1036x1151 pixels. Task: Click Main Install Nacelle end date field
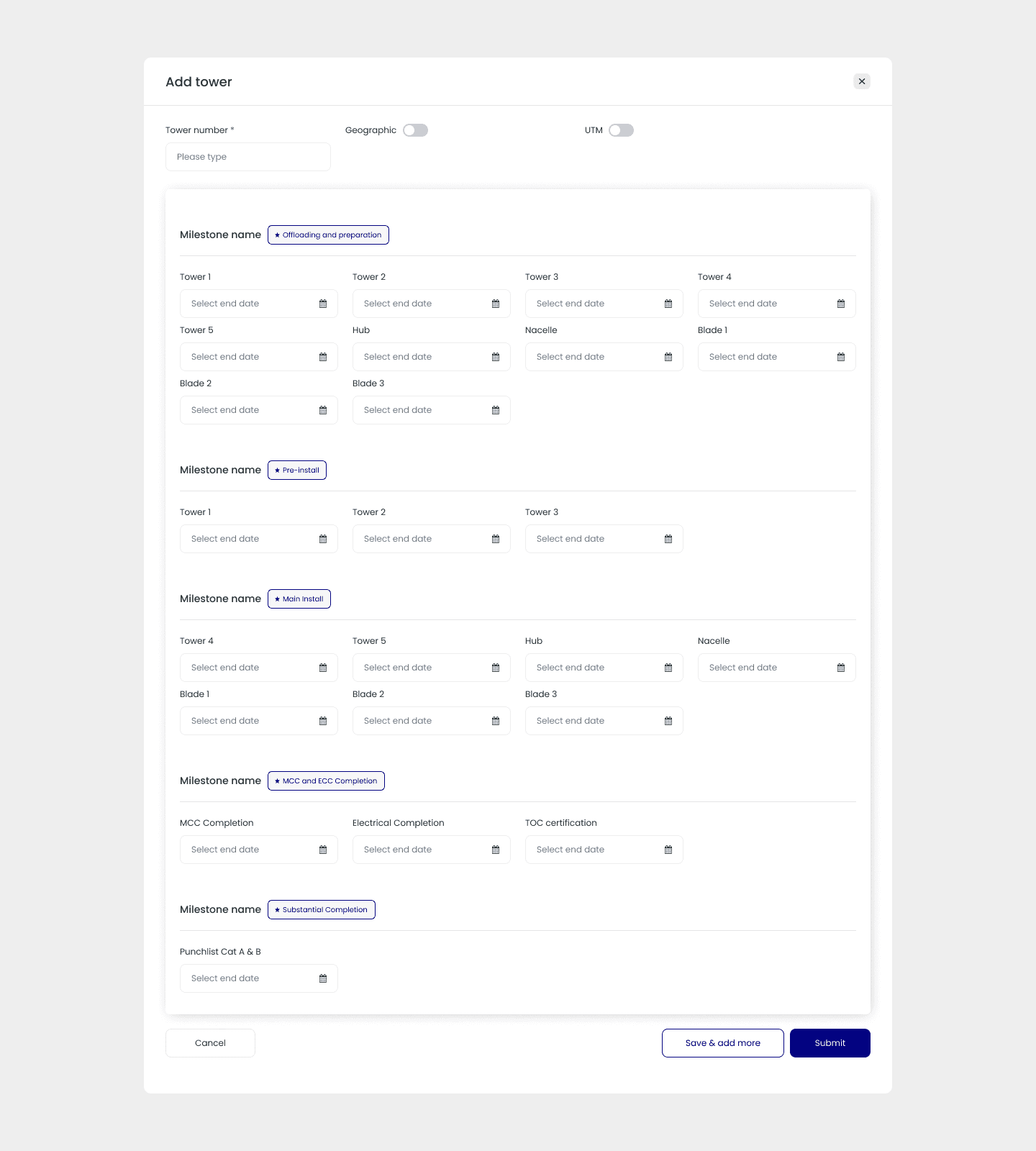point(777,668)
